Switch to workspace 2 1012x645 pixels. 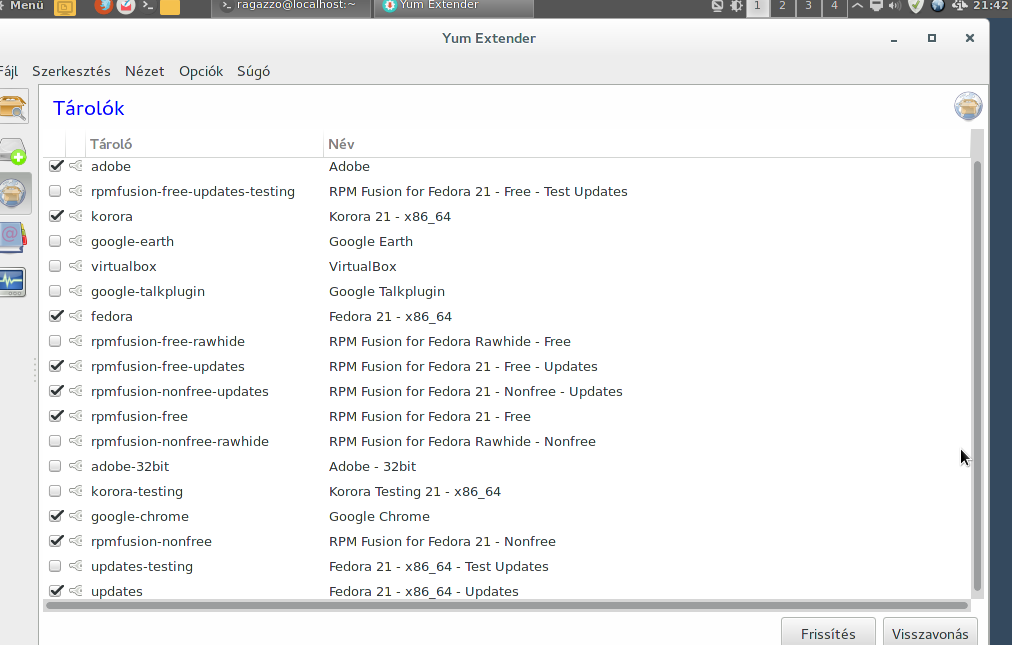click(782, 6)
